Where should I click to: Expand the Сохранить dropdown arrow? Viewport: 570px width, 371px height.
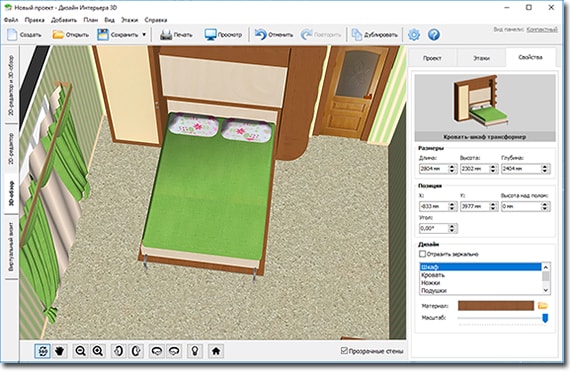pos(144,35)
